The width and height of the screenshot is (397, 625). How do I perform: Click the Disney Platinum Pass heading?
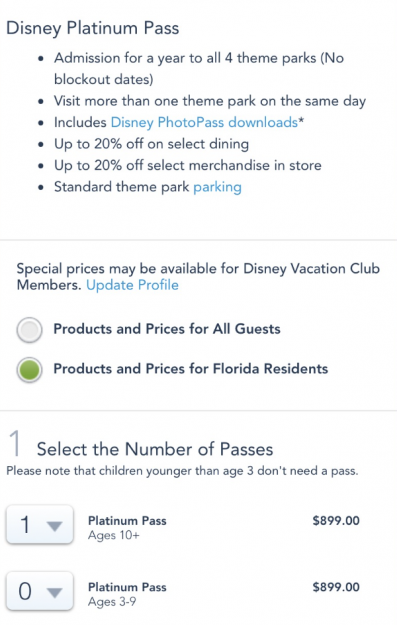92,28
